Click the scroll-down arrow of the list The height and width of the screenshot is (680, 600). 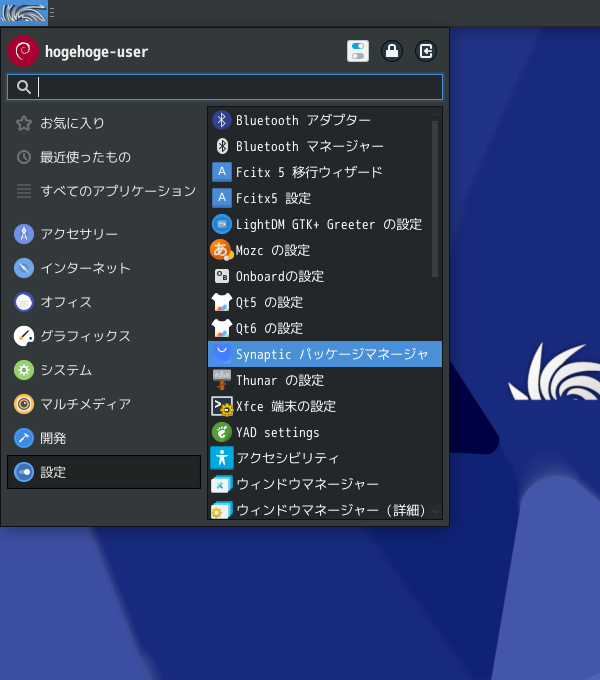coord(435,512)
